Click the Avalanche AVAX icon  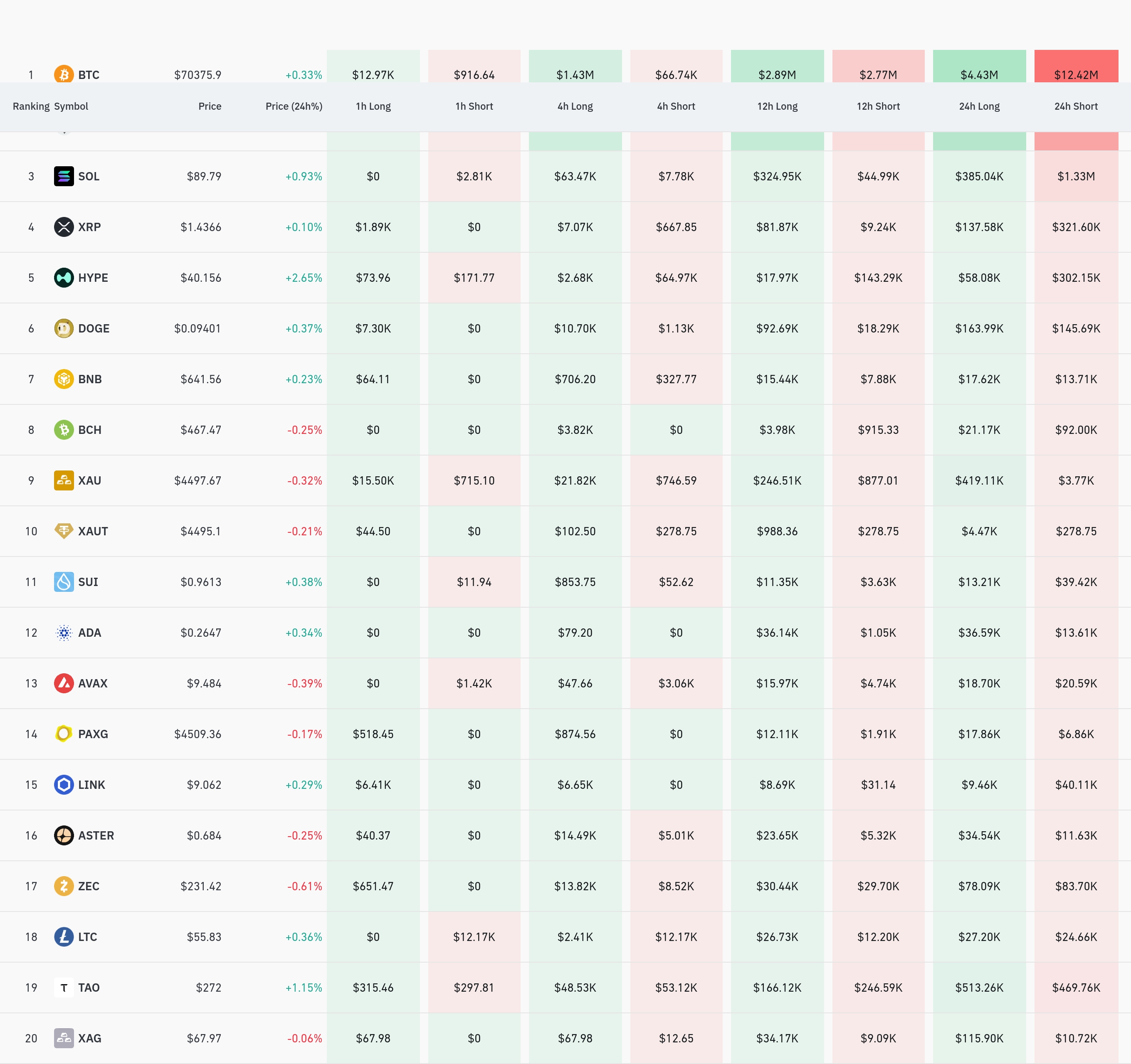(x=64, y=683)
